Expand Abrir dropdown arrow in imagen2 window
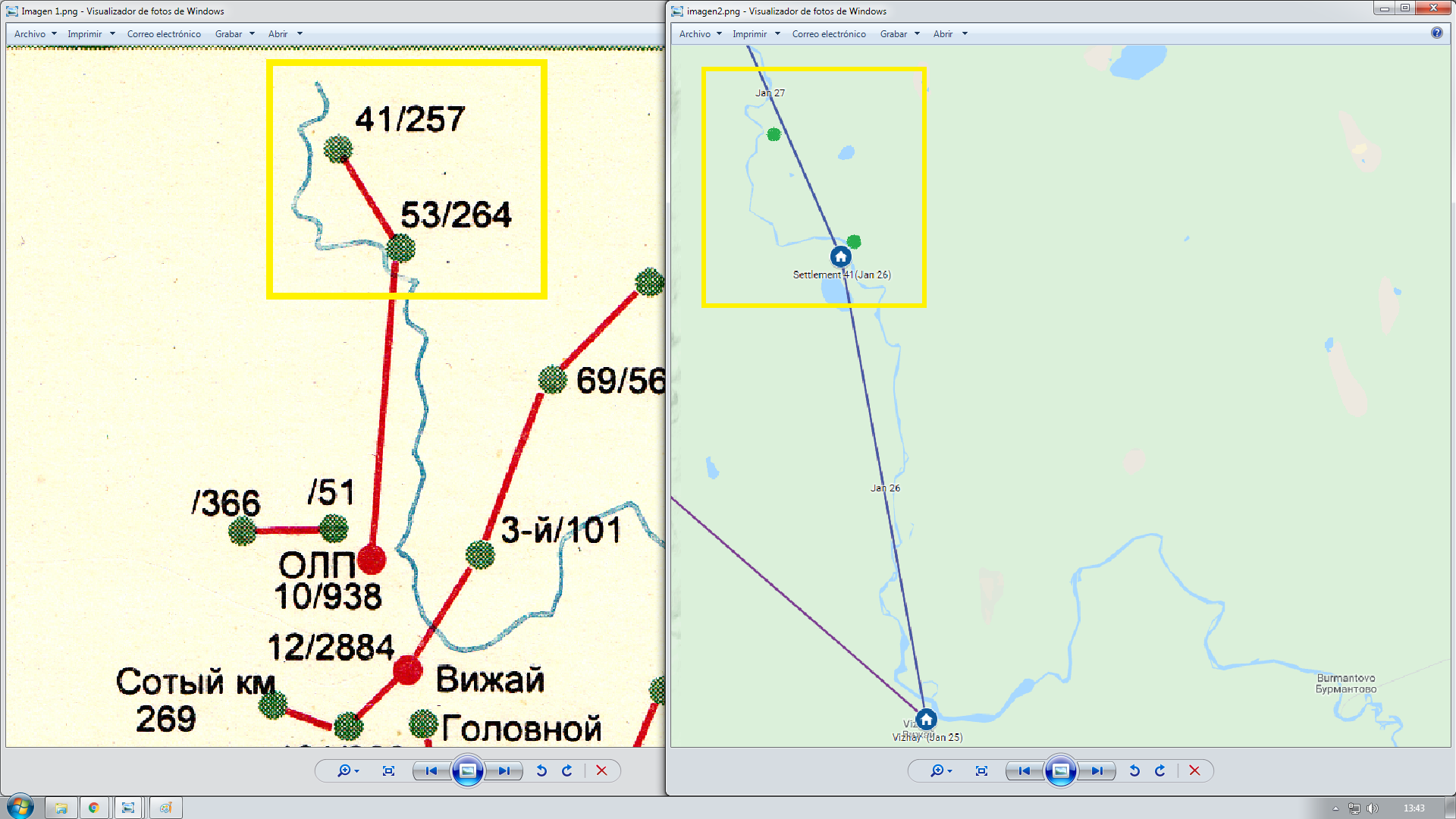Image resolution: width=1456 pixels, height=819 pixels. 965,34
